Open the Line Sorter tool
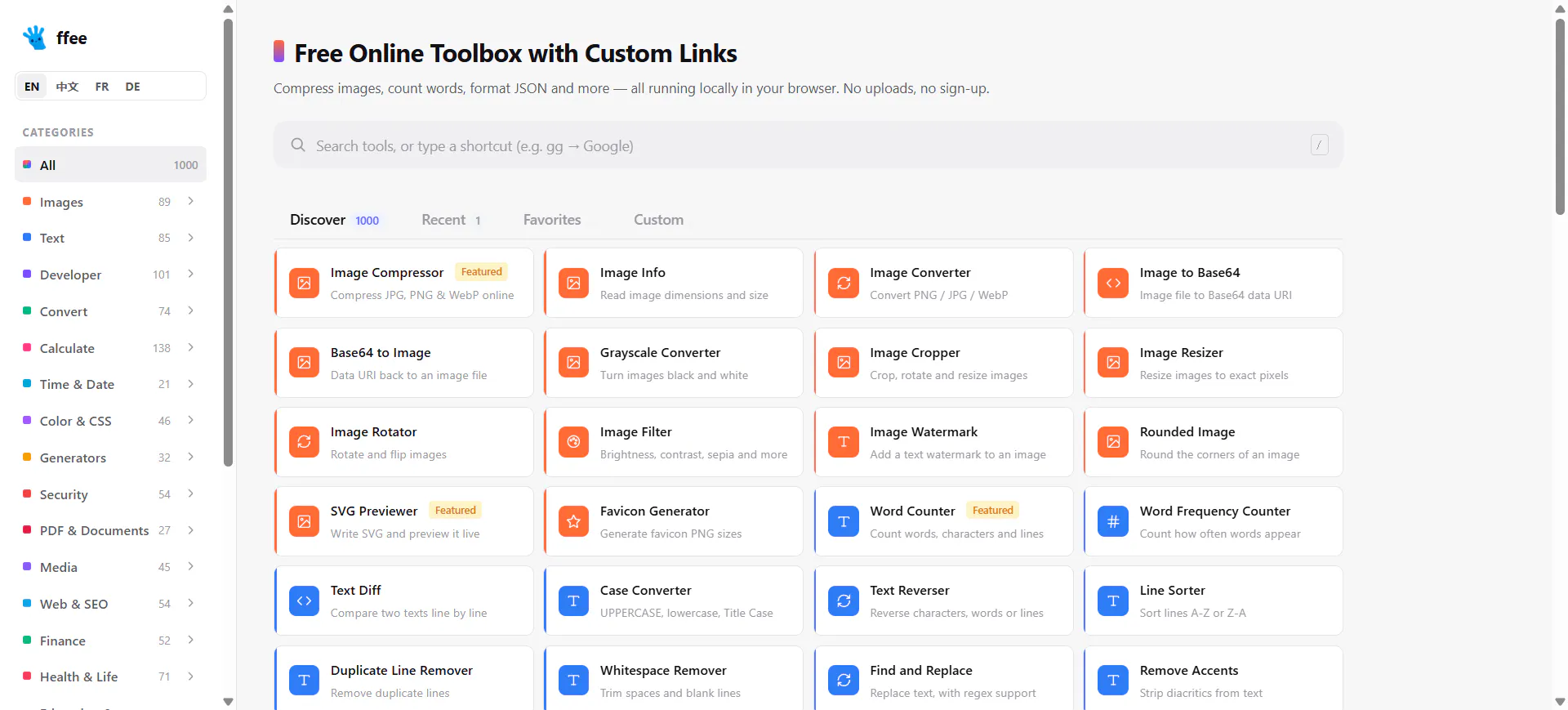The height and width of the screenshot is (710, 1568). [1213, 601]
